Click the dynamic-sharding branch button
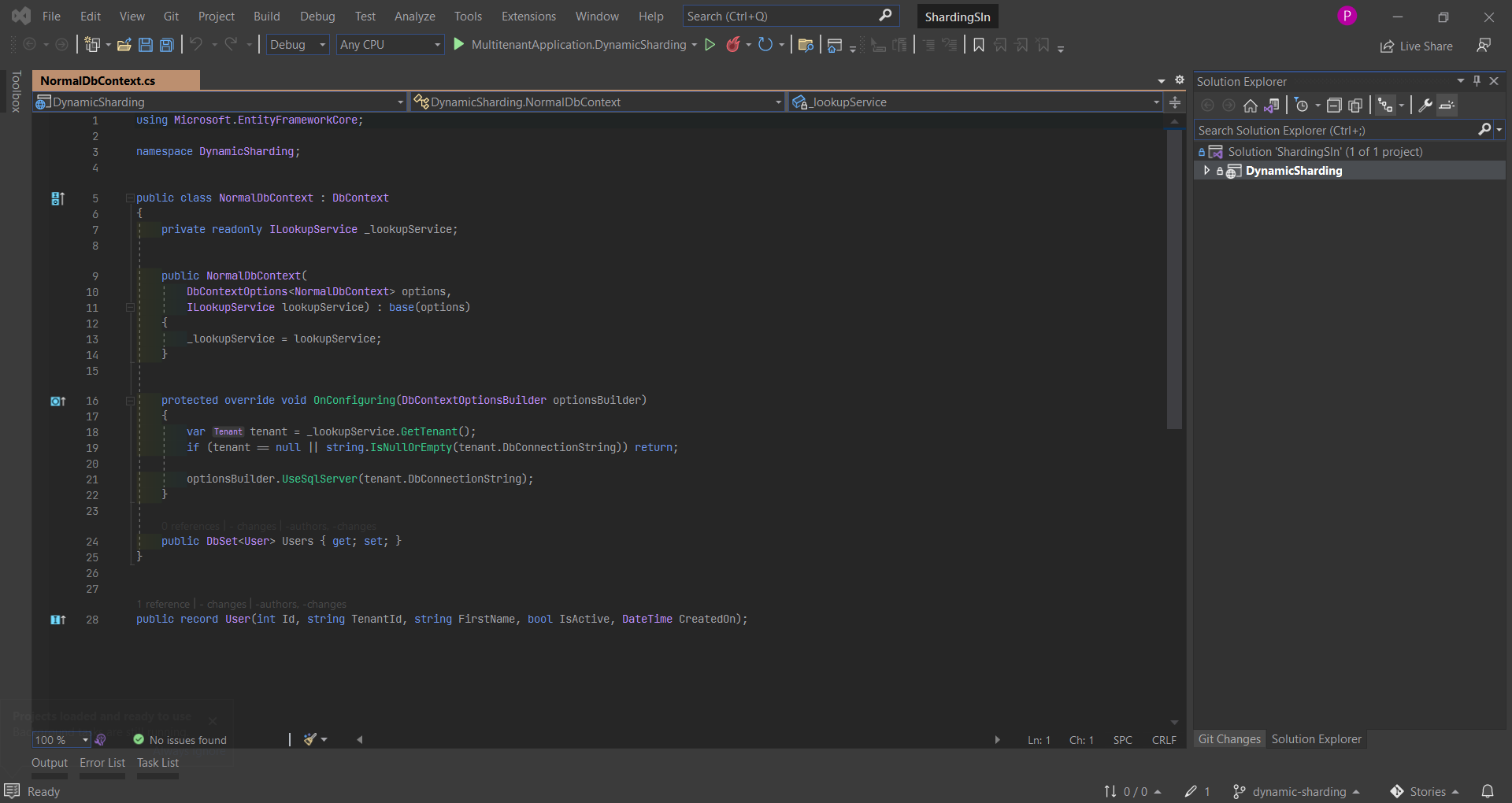Image resolution: width=1512 pixels, height=803 pixels. tap(1297, 791)
